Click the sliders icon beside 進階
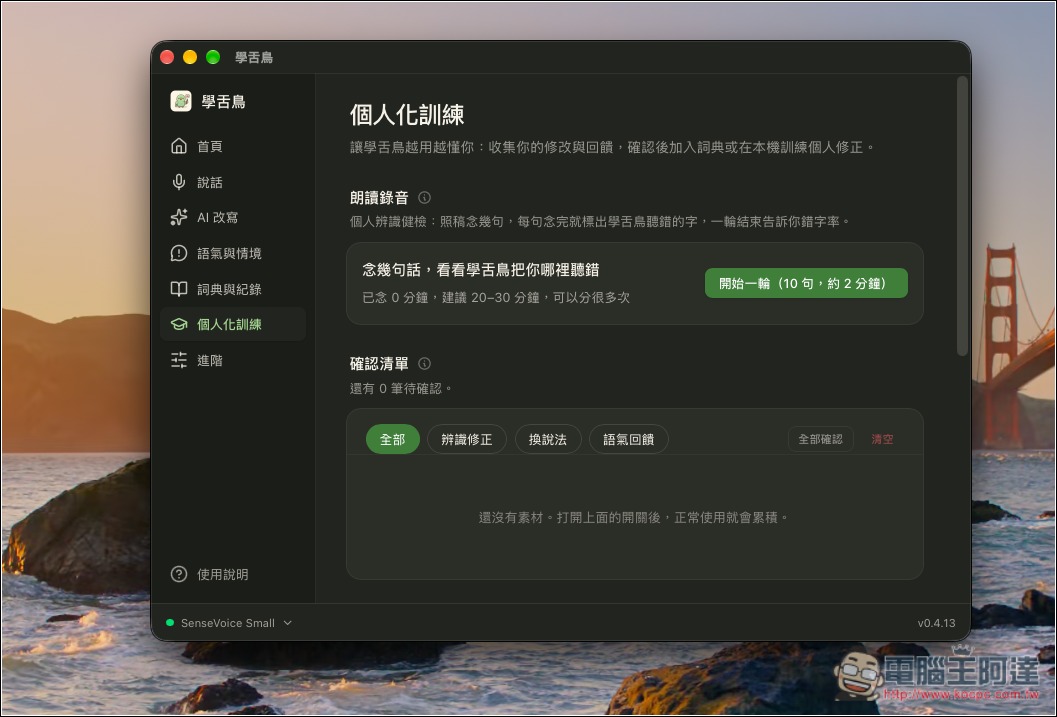This screenshot has width=1057, height=717. (x=179, y=361)
